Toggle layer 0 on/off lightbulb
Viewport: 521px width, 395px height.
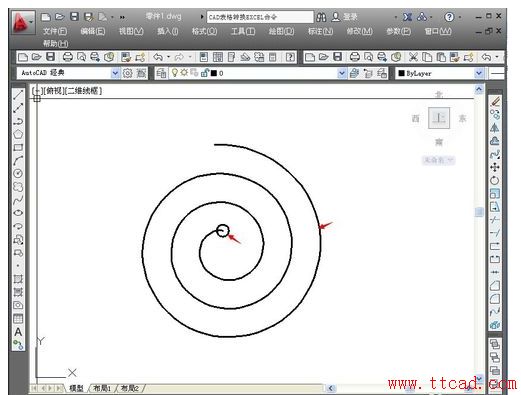pyautogui.click(x=174, y=73)
